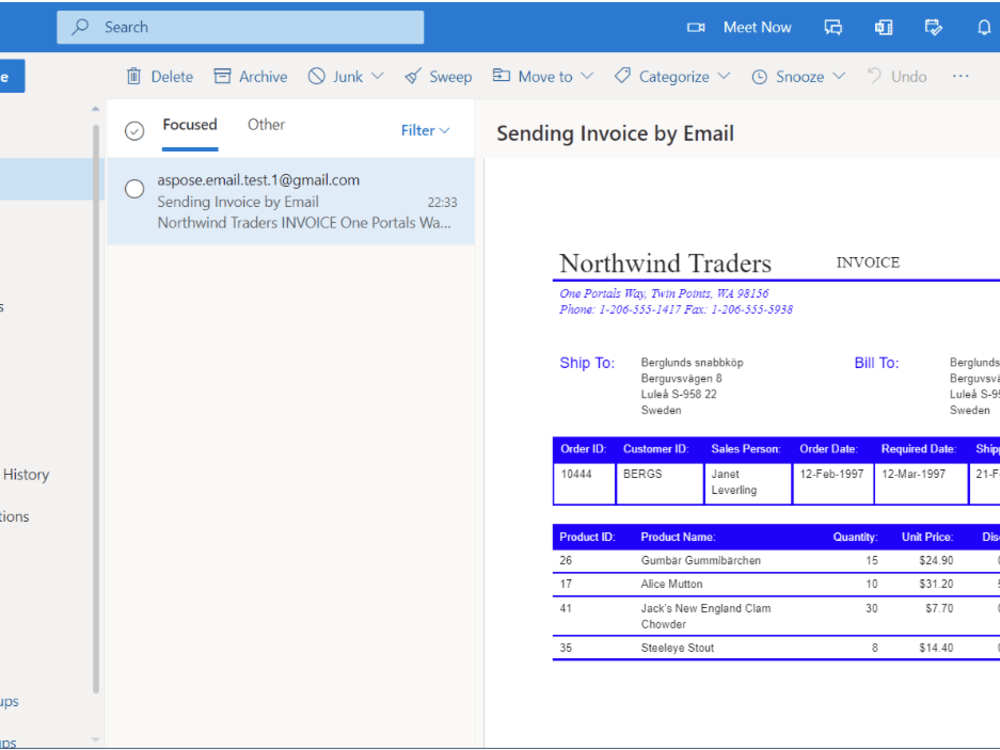Click the Delete label in toolbar

click(x=172, y=77)
